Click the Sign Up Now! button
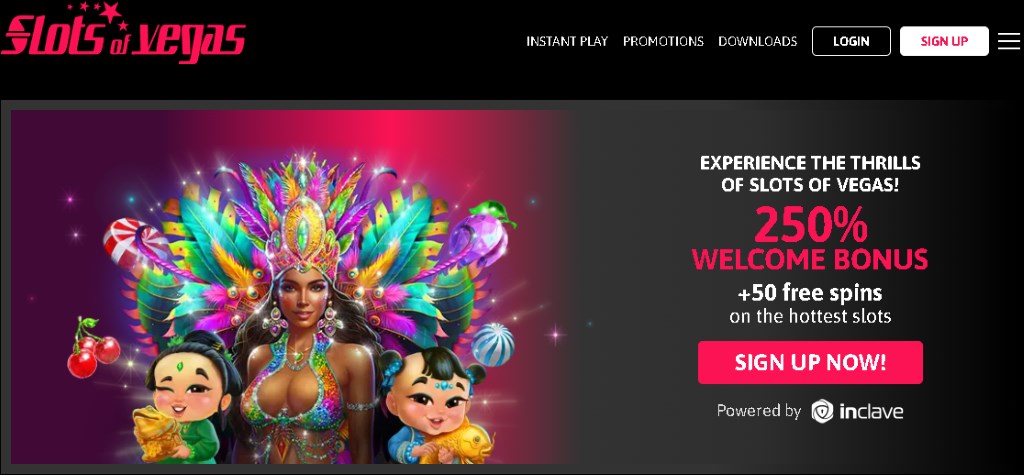 tap(810, 363)
